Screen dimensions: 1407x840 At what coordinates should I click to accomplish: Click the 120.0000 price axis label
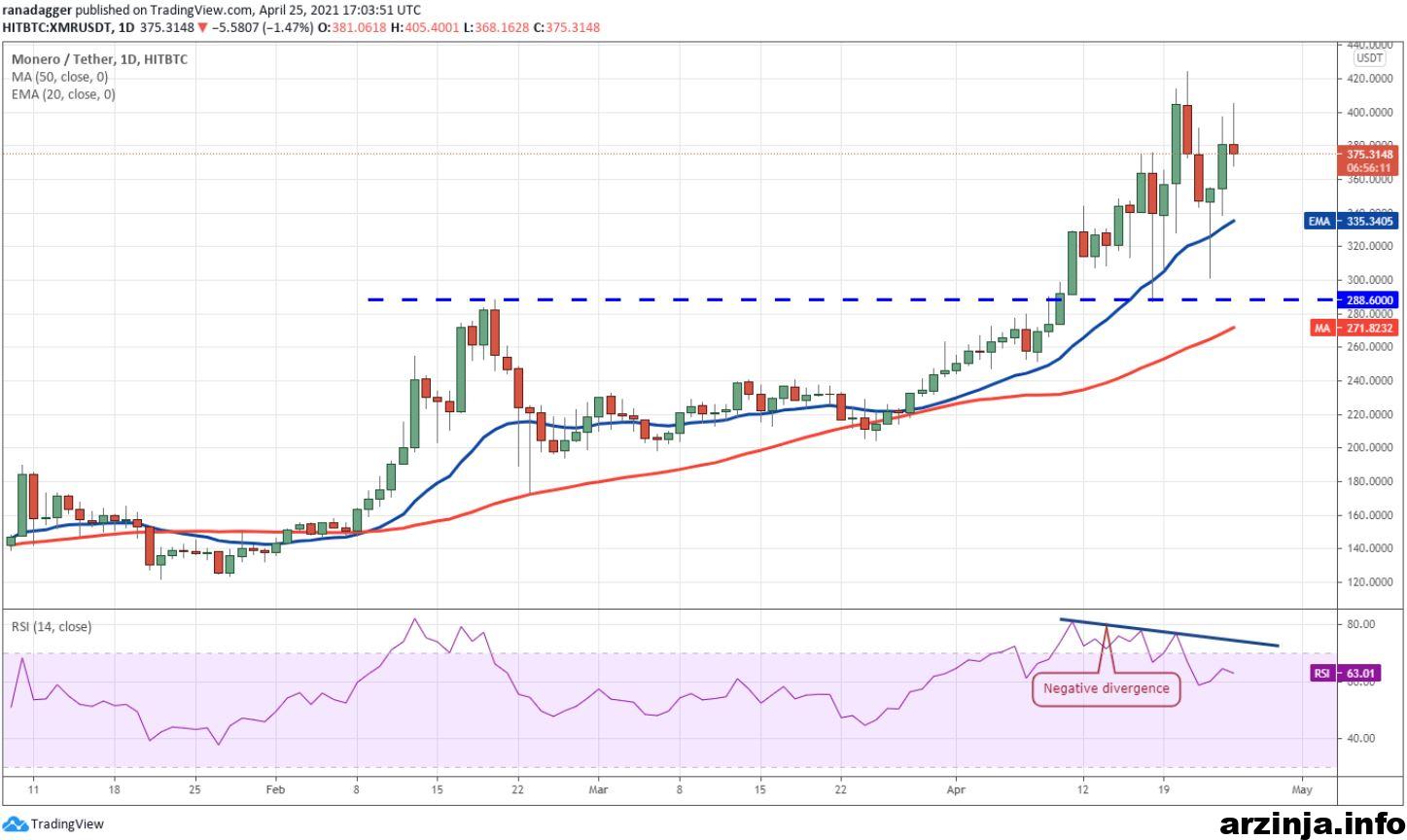[1371, 582]
